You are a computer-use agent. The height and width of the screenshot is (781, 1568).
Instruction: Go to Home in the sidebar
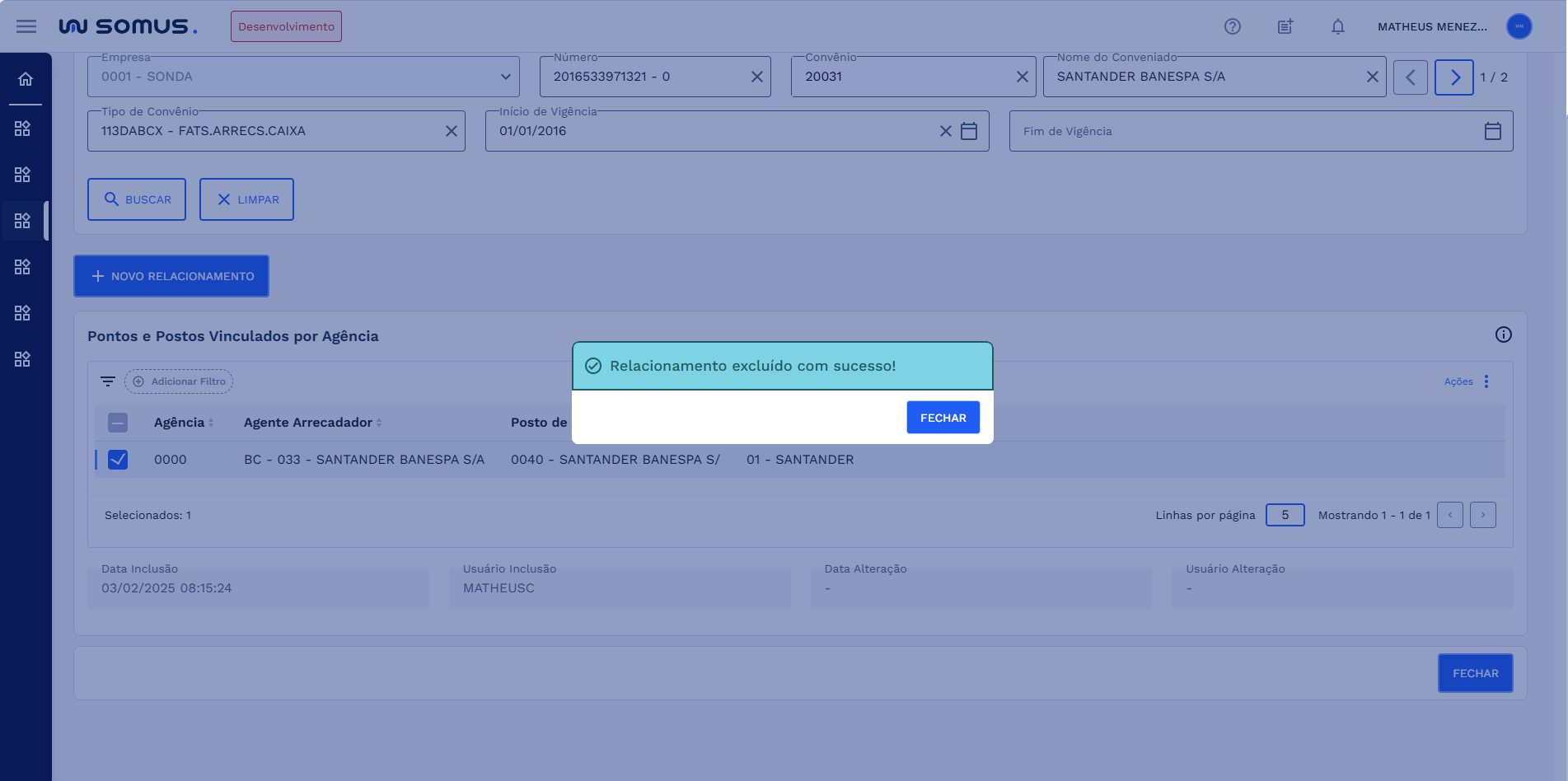(x=26, y=79)
